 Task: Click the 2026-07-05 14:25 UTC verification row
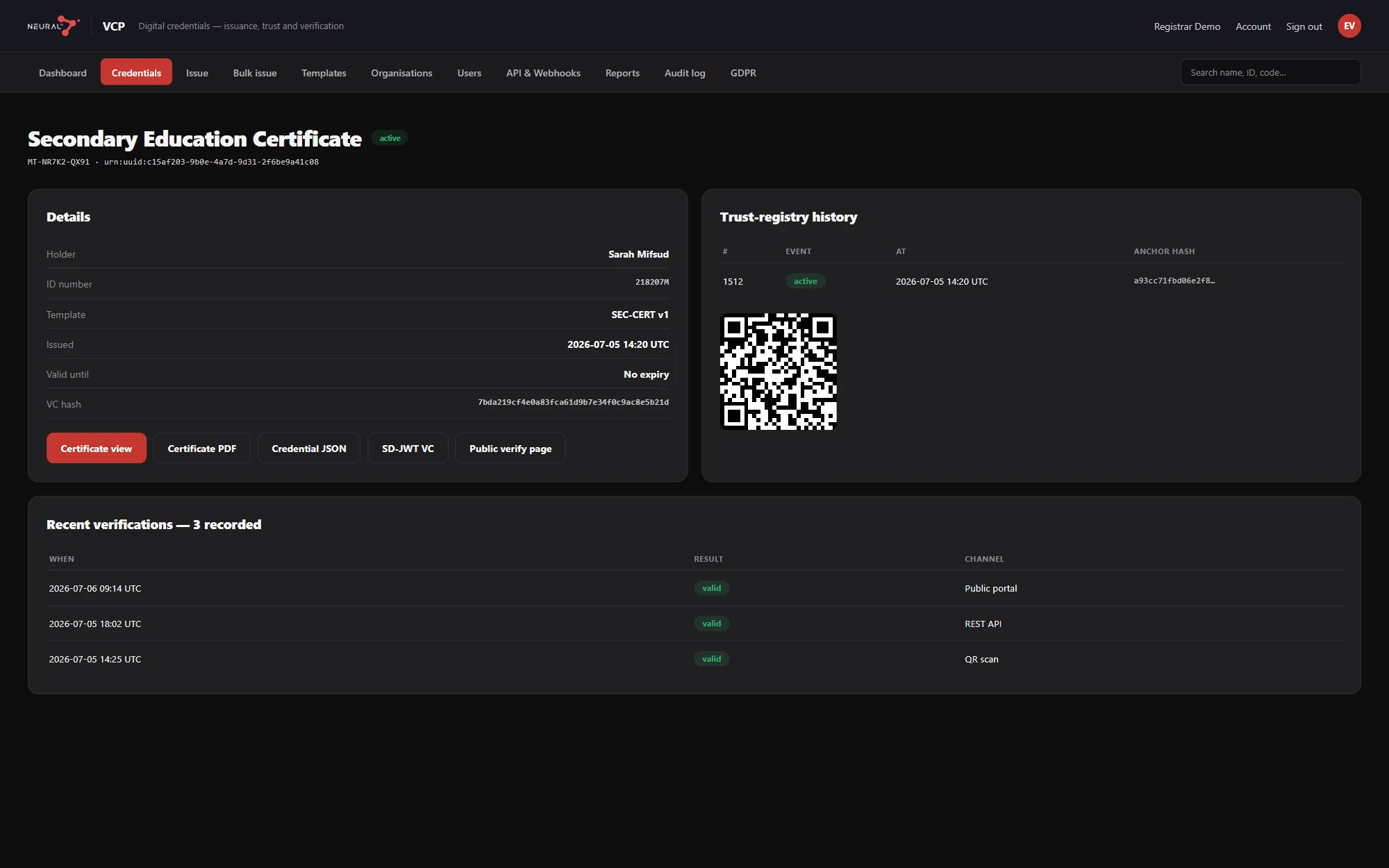pyautogui.click(x=694, y=659)
